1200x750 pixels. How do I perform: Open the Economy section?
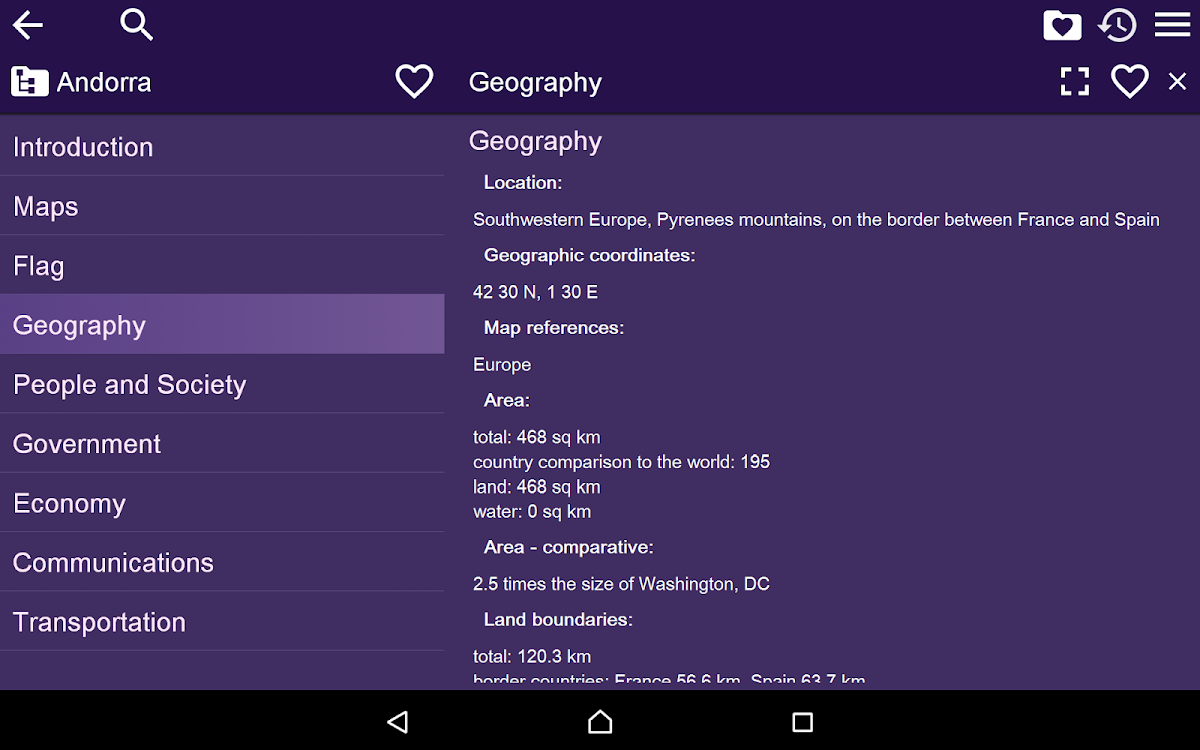(x=222, y=503)
